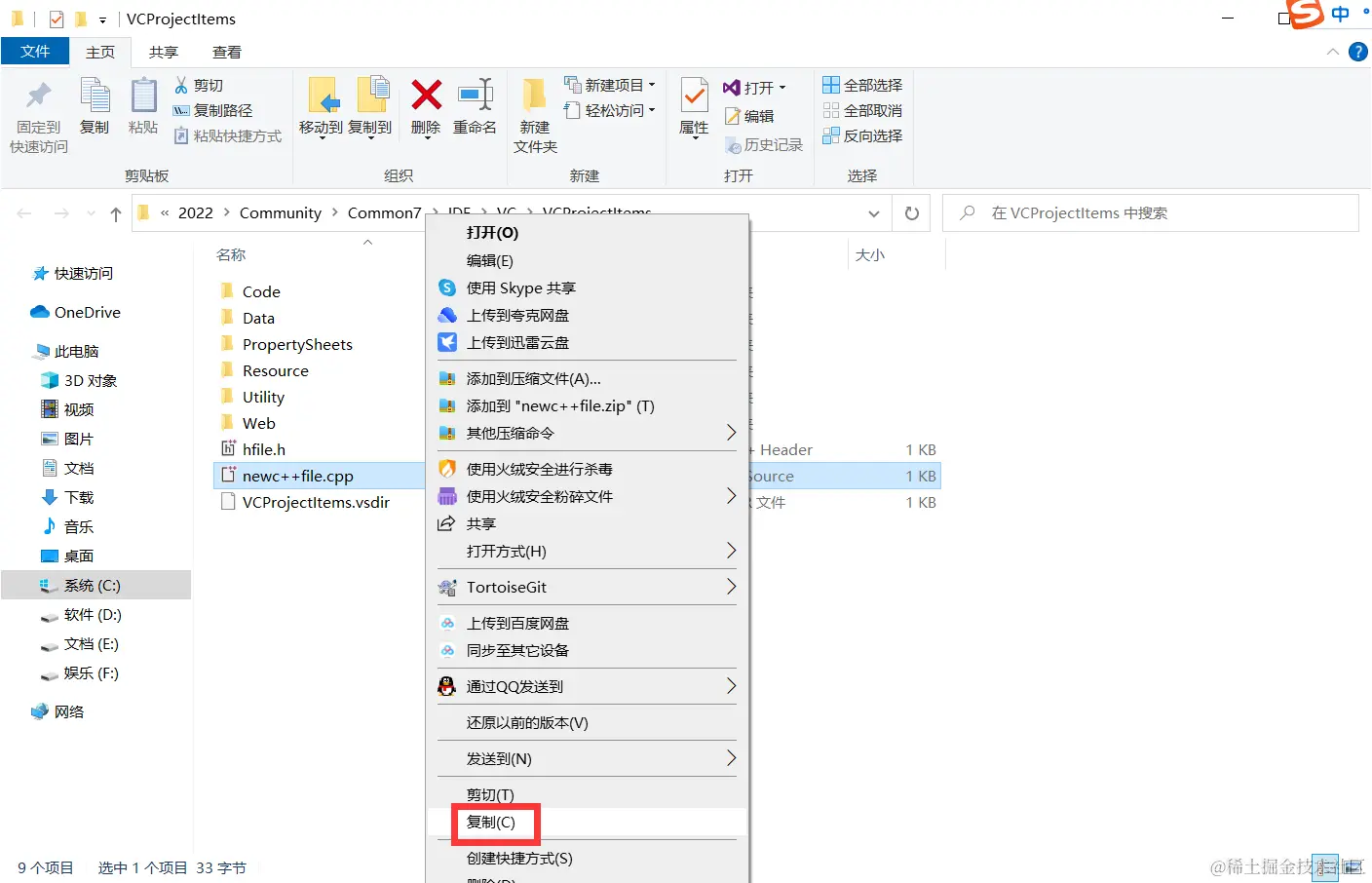The image size is (1372, 883).
Task: Click the Paste (粘贴) ribbon icon
Action: 143,96
